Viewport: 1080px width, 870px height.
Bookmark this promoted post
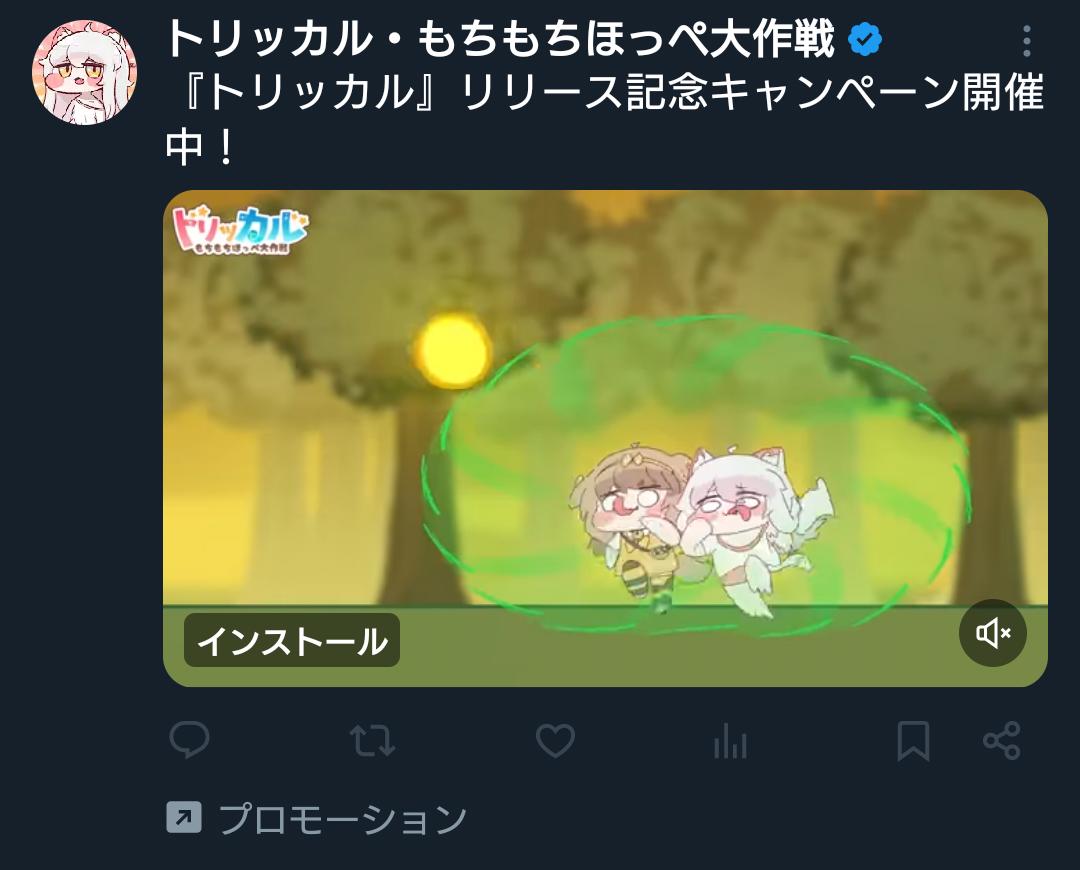[x=913, y=741]
